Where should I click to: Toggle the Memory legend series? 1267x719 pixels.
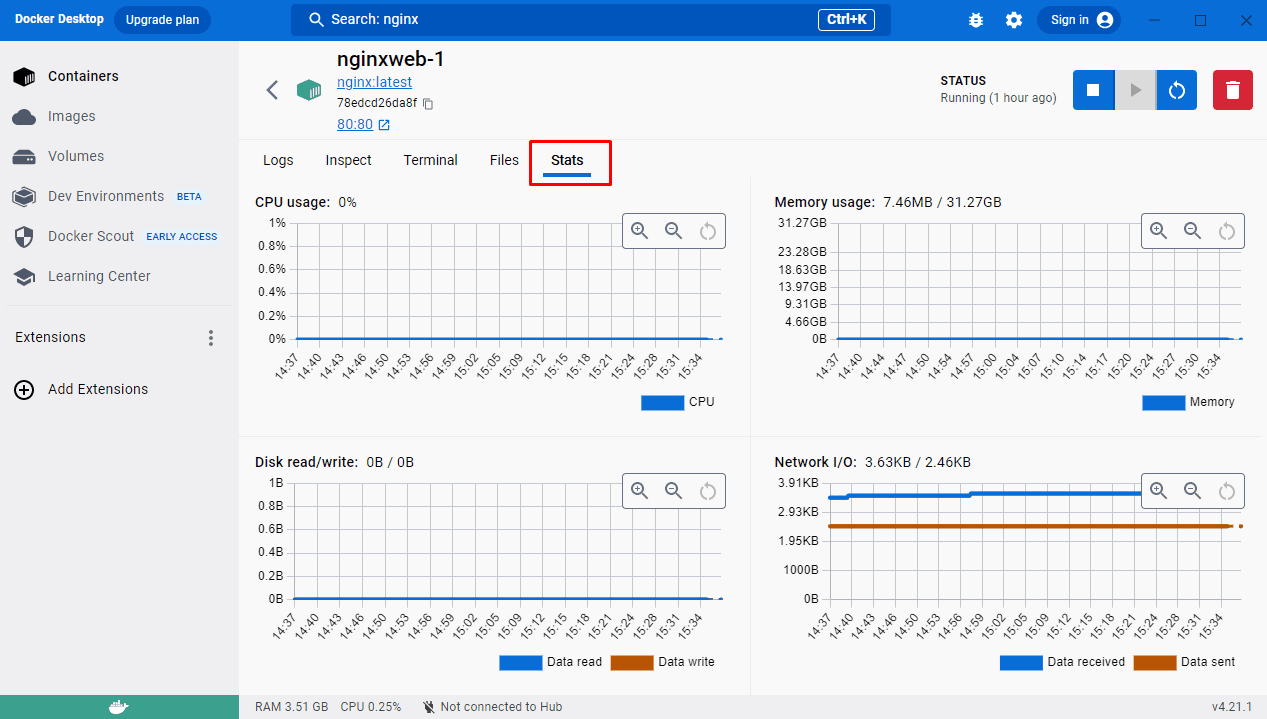(1188, 402)
